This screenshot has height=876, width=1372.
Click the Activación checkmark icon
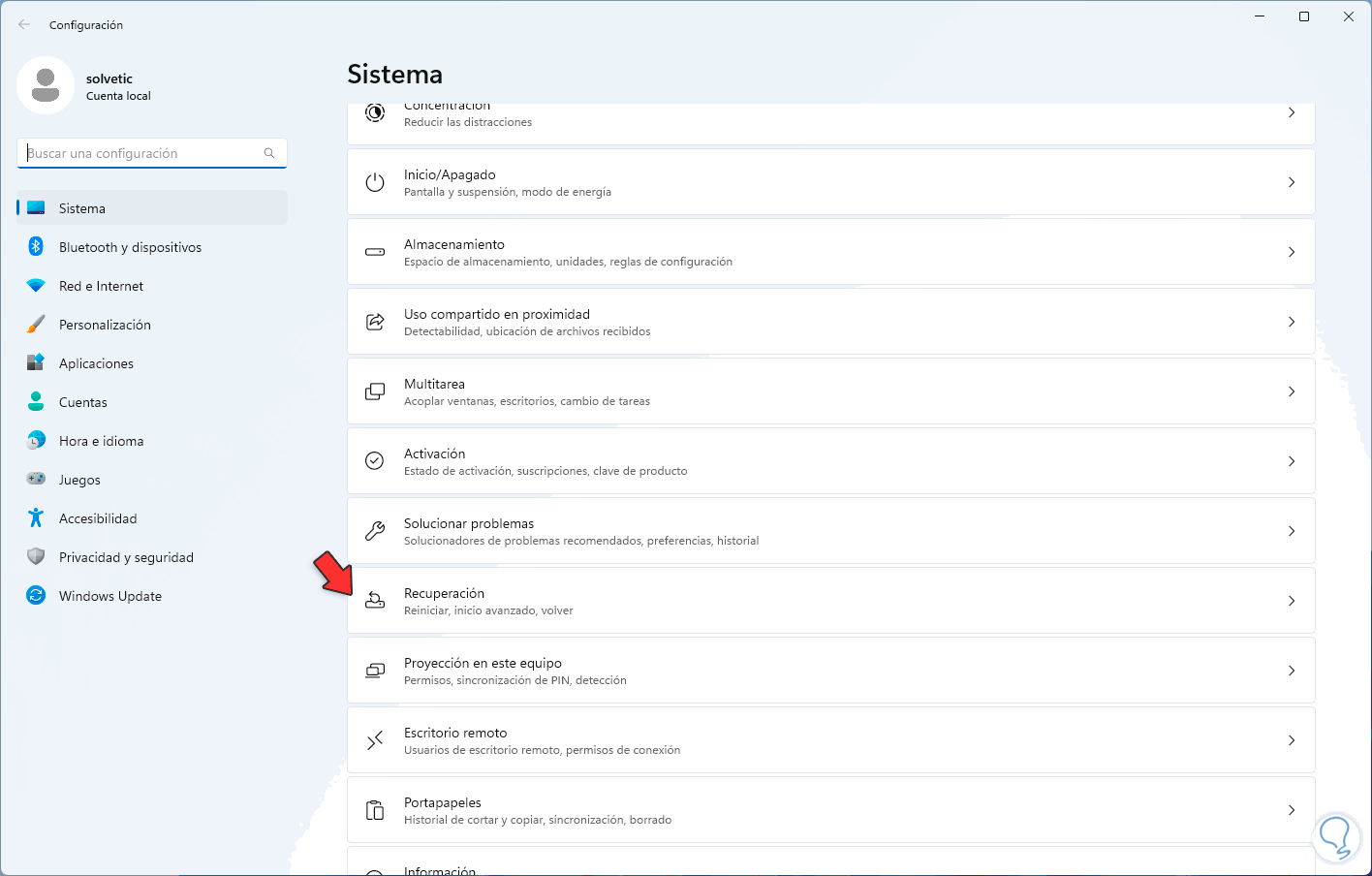point(375,461)
